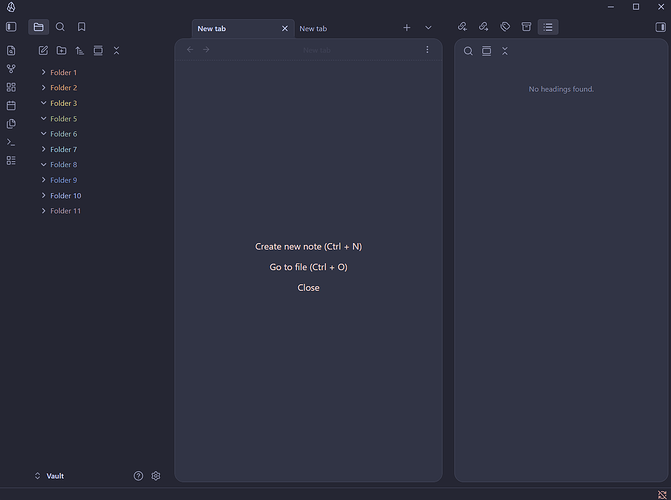This screenshot has width=671, height=500.
Task: Open the Vault switcher at bottom left
Action: click(x=50, y=476)
